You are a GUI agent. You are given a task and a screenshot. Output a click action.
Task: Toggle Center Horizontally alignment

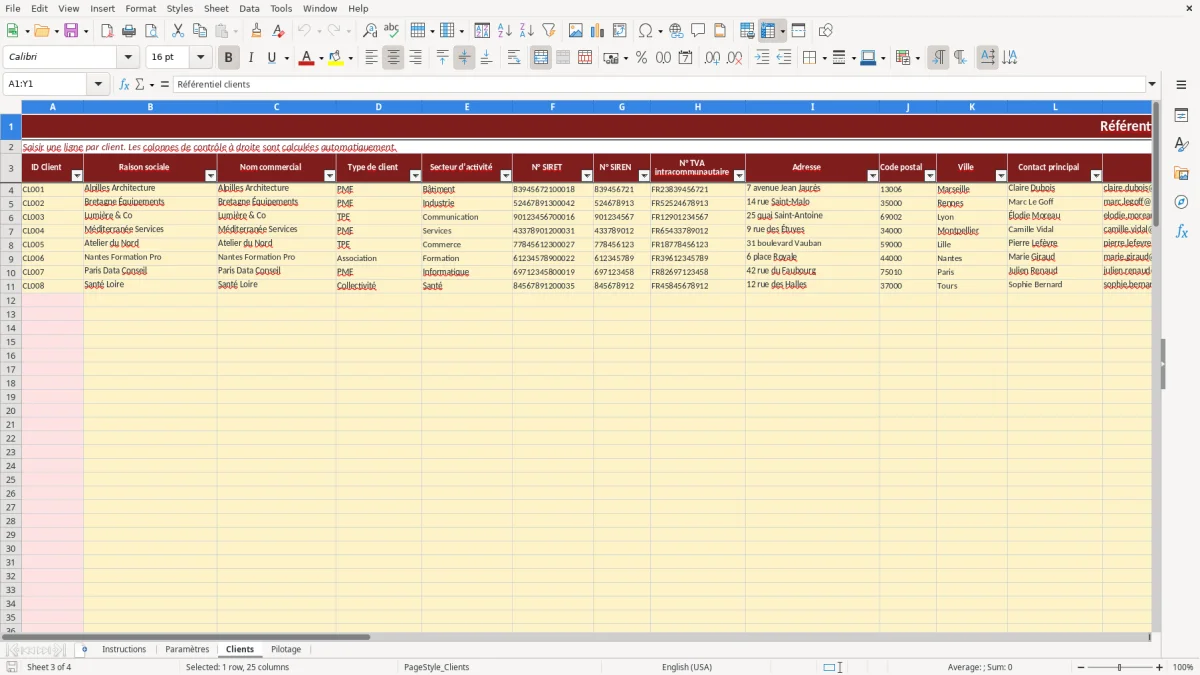point(393,58)
